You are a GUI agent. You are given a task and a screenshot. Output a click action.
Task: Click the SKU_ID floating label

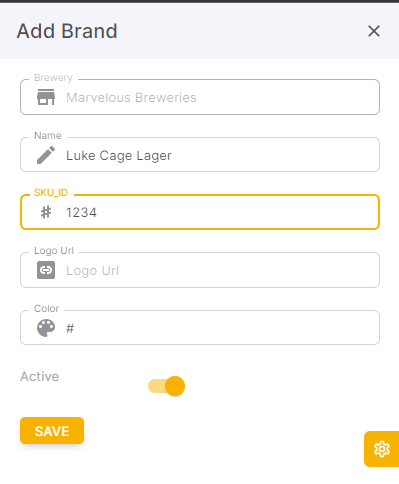click(51, 193)
